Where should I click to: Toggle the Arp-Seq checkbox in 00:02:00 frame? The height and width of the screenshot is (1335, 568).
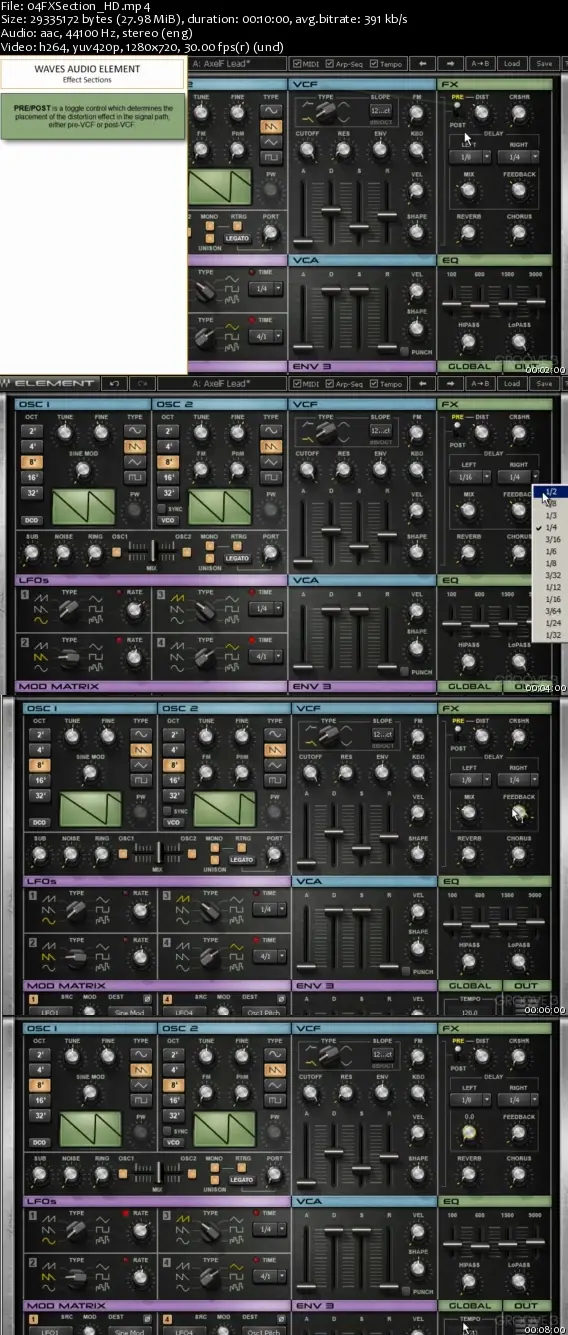(x=329, y=63)
